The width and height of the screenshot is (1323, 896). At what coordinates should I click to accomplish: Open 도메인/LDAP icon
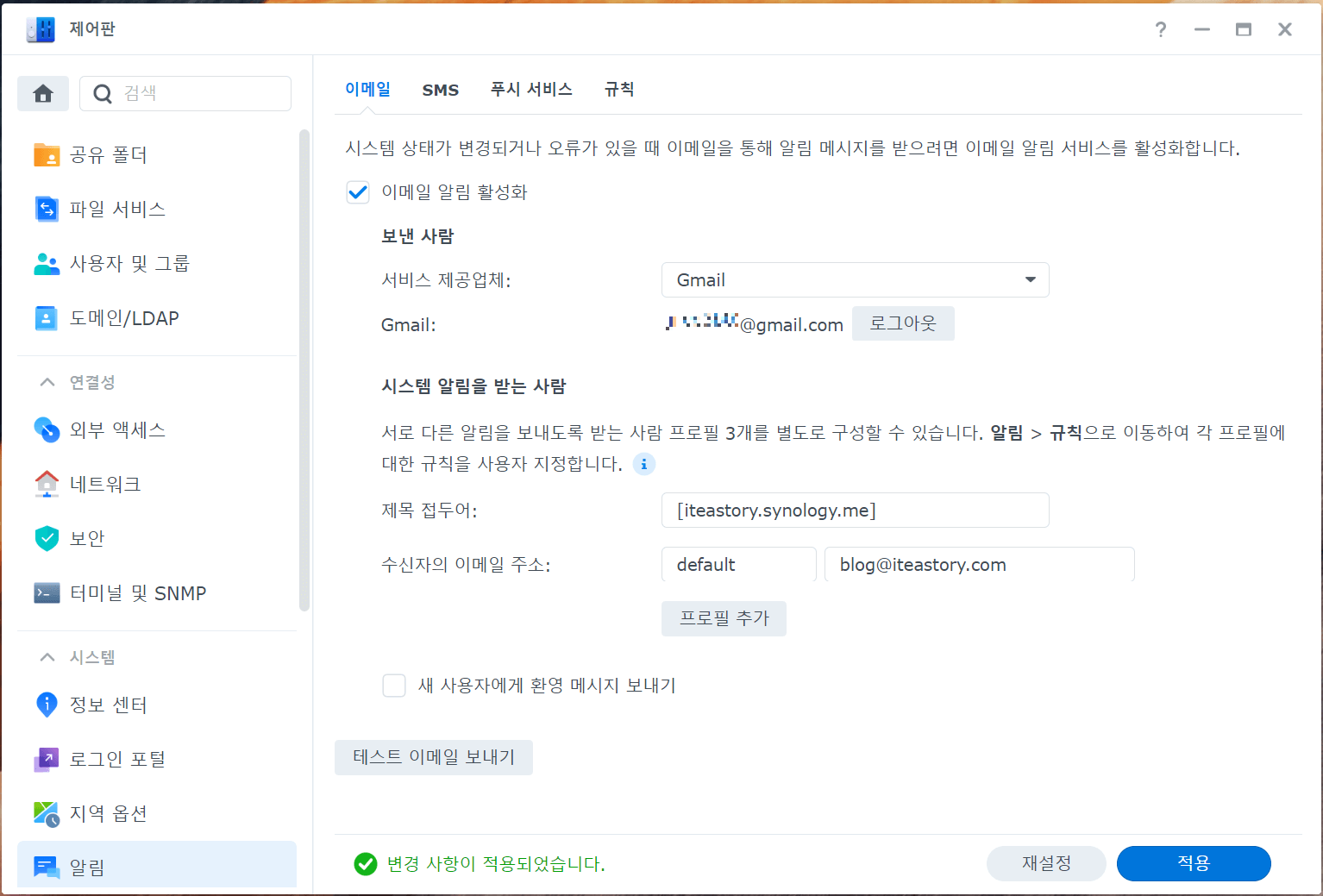(x=47, y=318)
